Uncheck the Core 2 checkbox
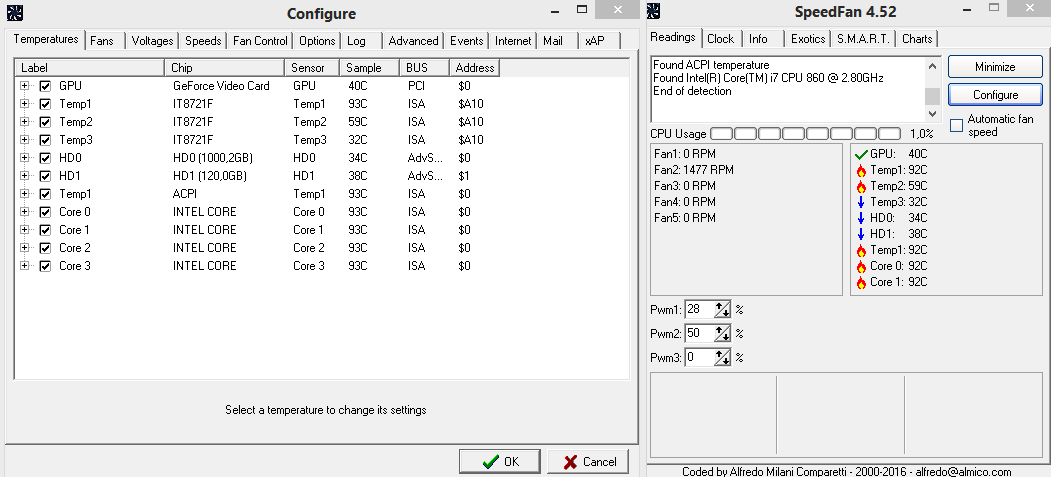The width and height of the screenshot is (1051, 479). point(45,249)
